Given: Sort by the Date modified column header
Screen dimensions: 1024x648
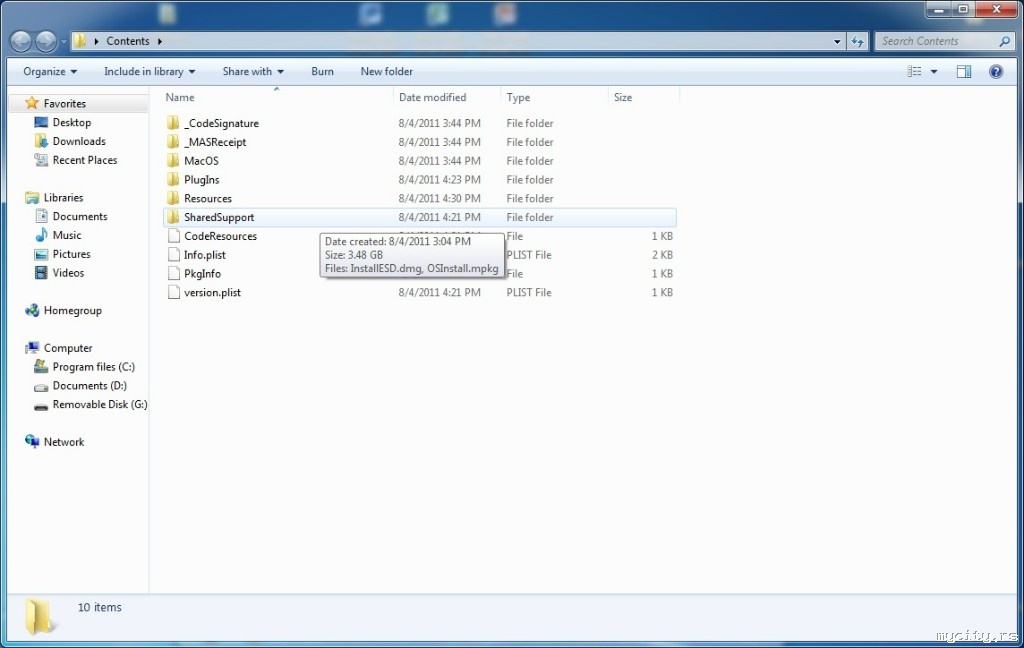Looking at the screenshot, I should click(432, 97).
